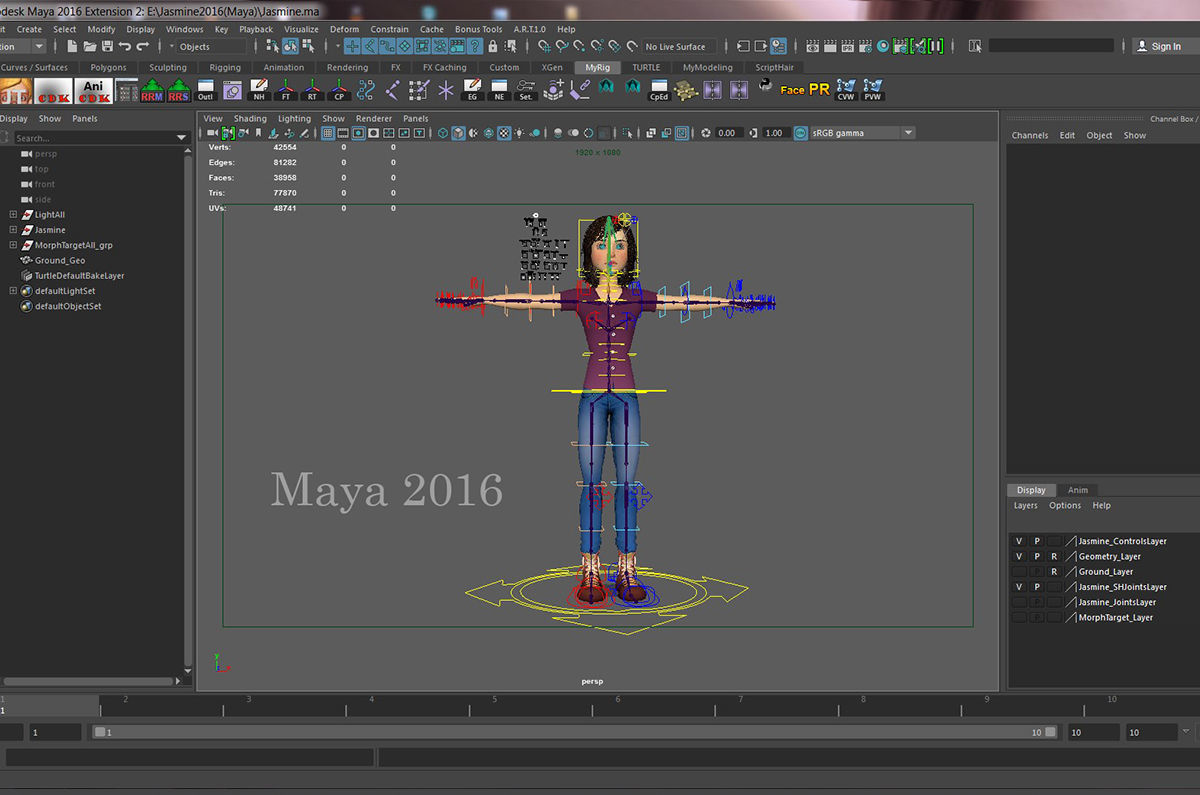This screenshot has width=1200, height=795.
Task: Toggle Geometry_Layer visibility V box
Action: pos(1019,556)
